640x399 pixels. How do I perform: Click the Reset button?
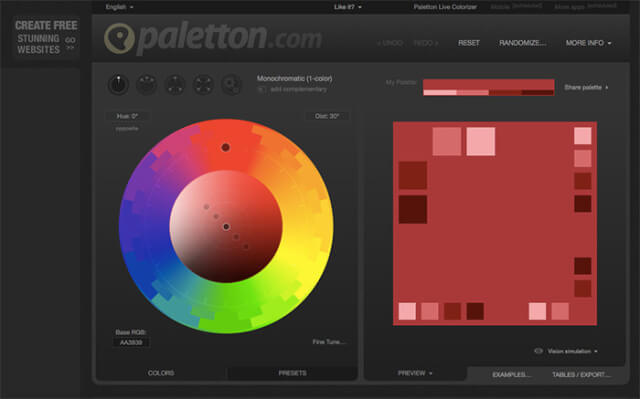tap(469, 43)
